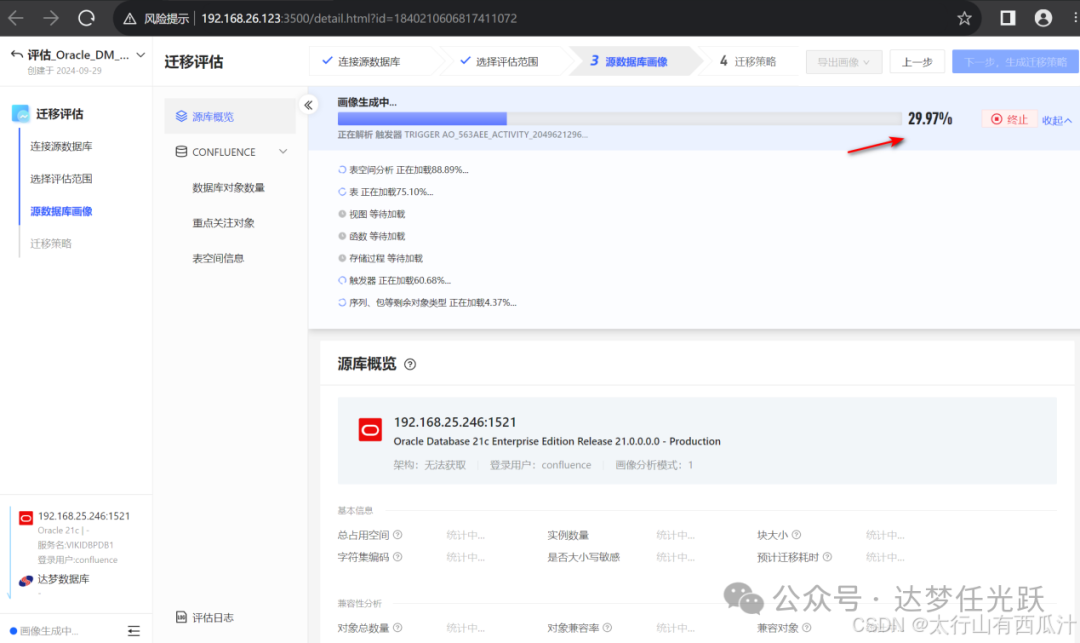The height and width of the screenshot is (643, 1080).
Task: Click the Oracle logo in source overview panel
Action: (370, 430)
